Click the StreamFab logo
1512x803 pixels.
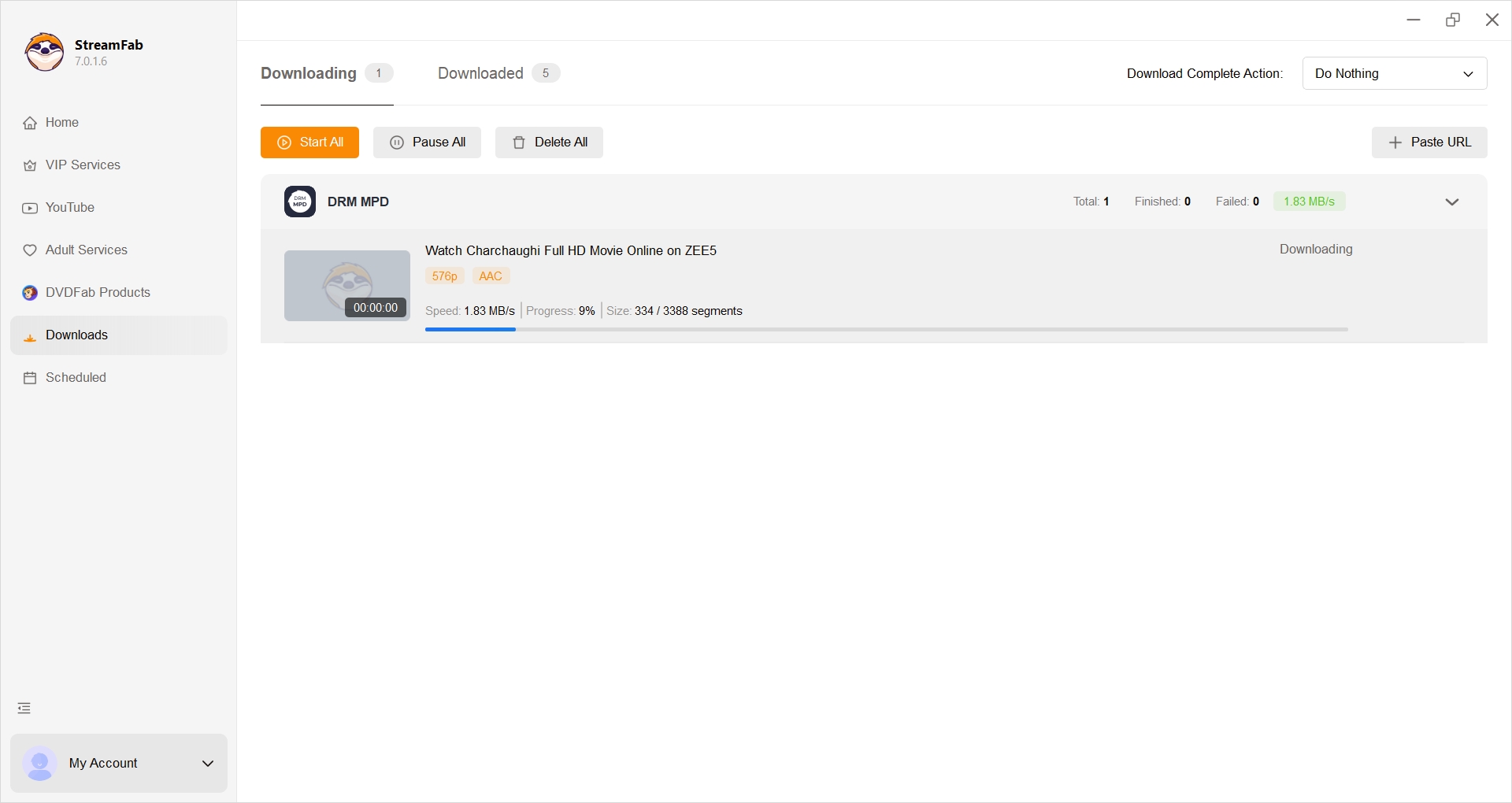click(44, 52)
